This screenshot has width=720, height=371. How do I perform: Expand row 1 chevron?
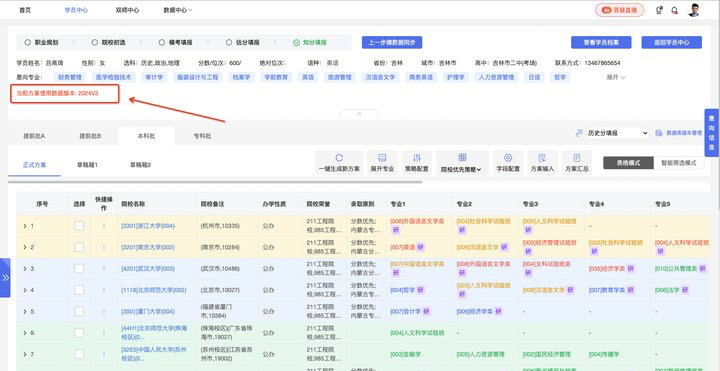pos(25,226)
